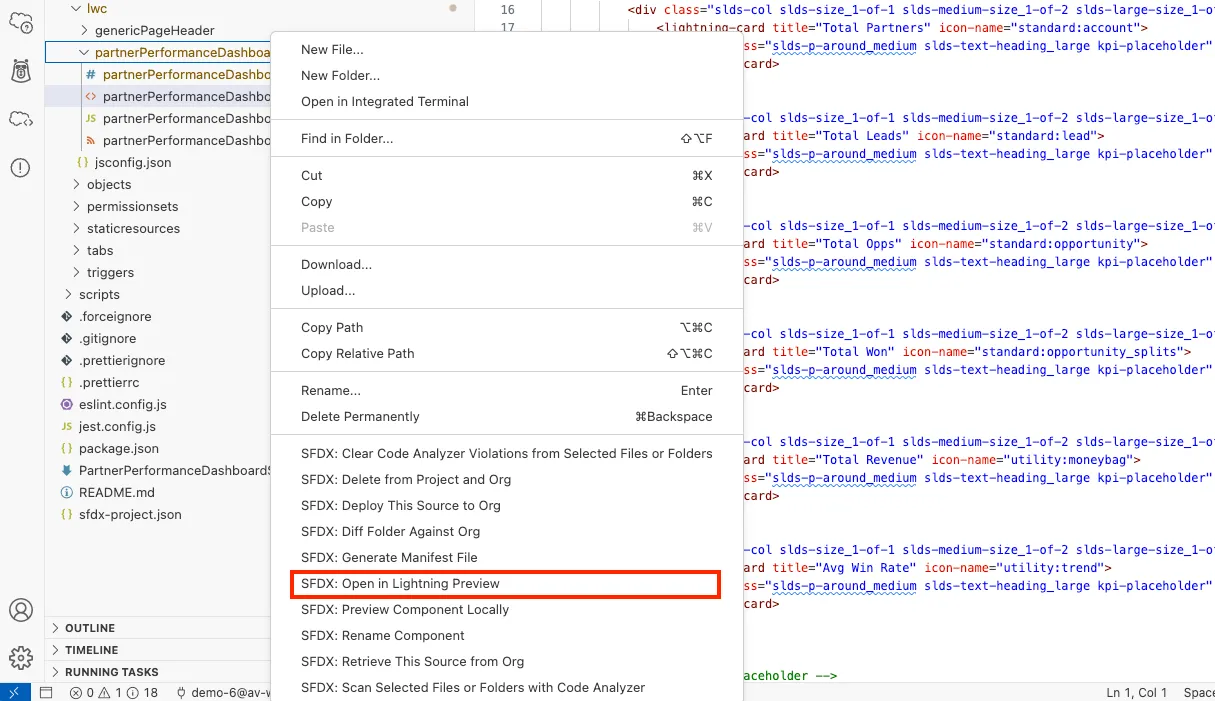Click the demo-6 org plug status item
This screenshot has height=701, width=1215.
point(220,692)
